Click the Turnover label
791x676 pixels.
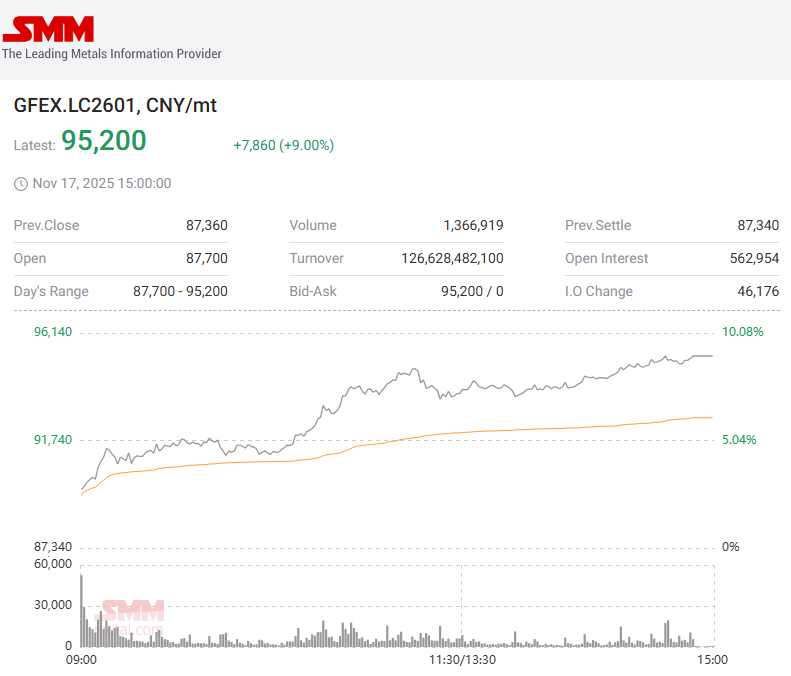point(316,258)
